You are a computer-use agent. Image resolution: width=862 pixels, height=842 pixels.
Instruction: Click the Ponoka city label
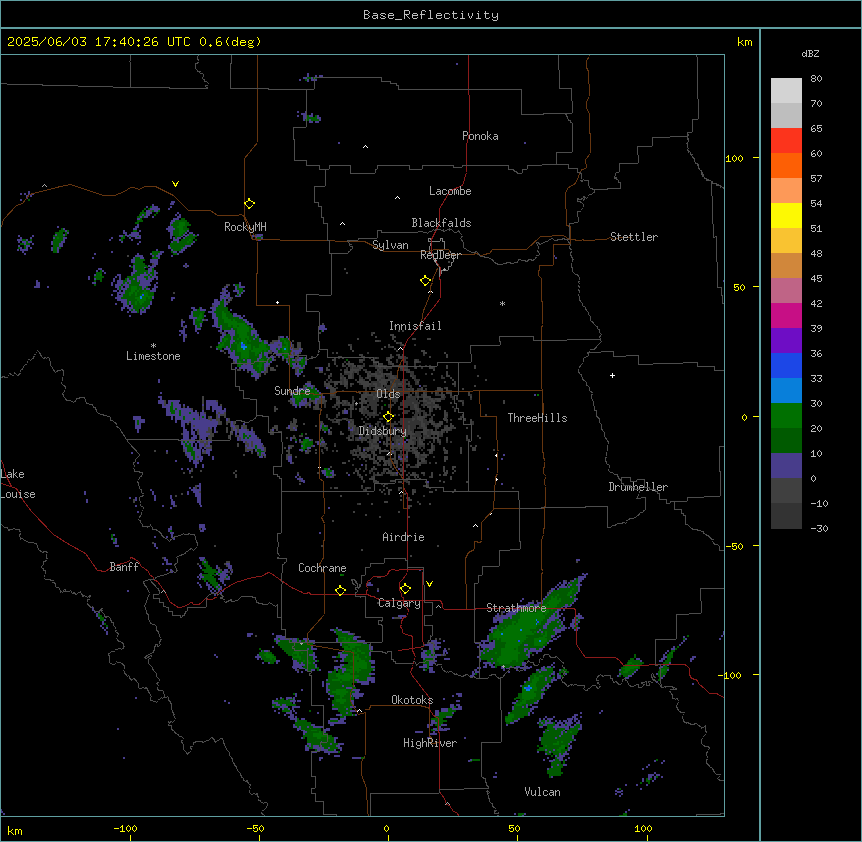pyautogui.click(x=480, y=136)
